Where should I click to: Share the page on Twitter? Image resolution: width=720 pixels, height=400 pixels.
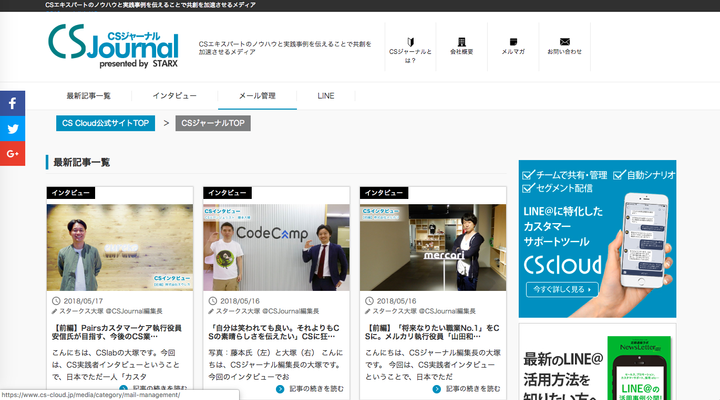tap(12, 129)
